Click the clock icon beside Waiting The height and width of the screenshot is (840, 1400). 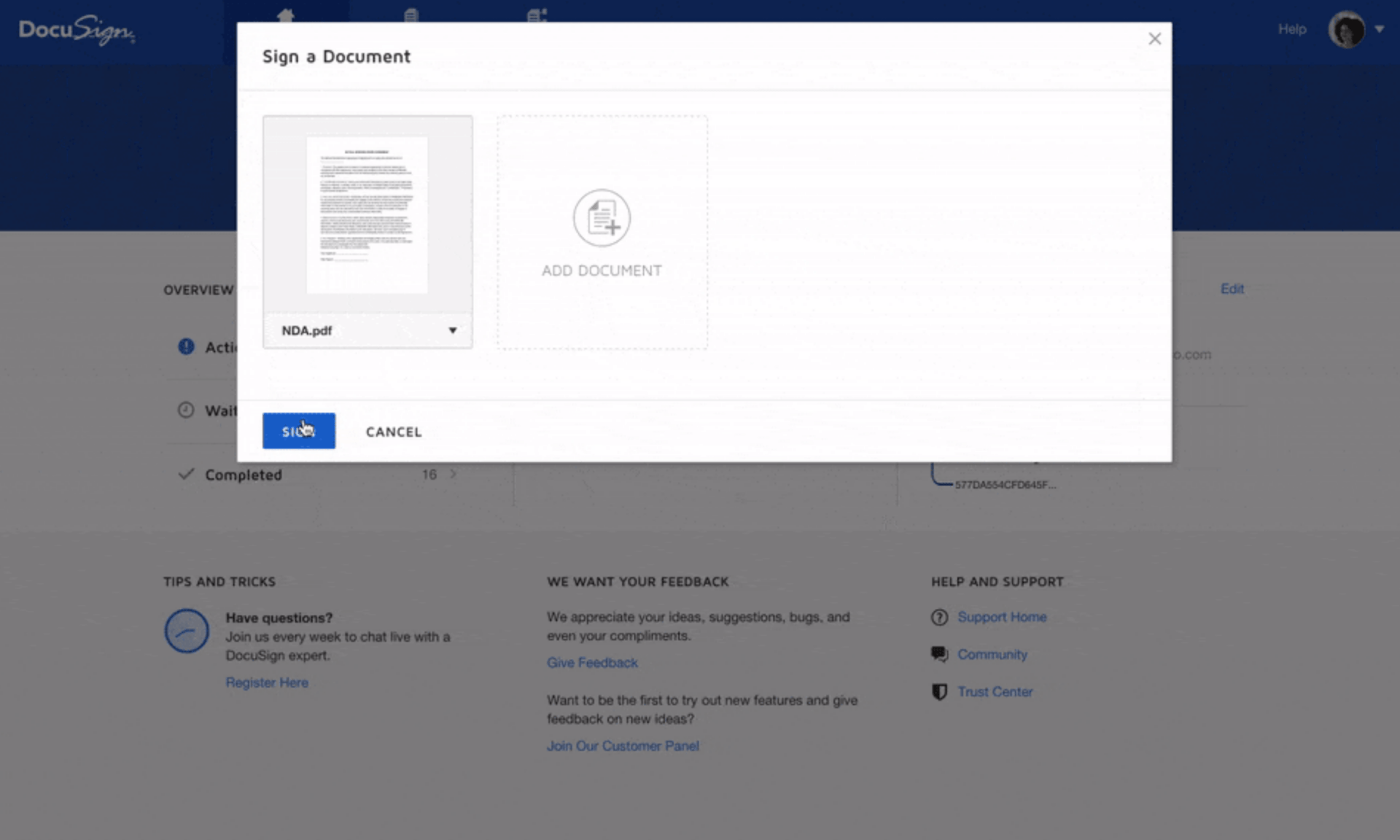(187, 410)
